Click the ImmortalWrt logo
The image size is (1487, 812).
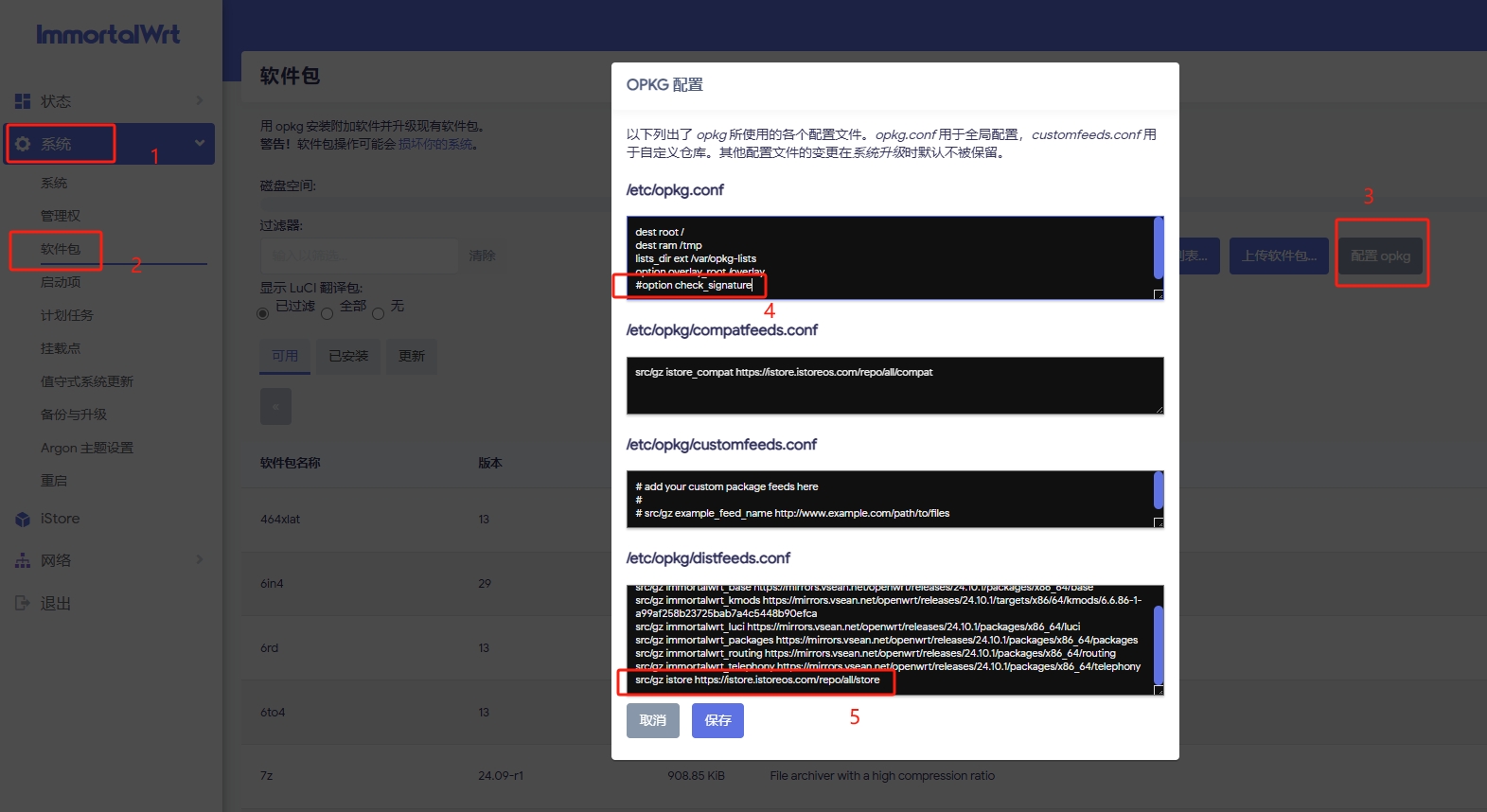pos(108,34)
